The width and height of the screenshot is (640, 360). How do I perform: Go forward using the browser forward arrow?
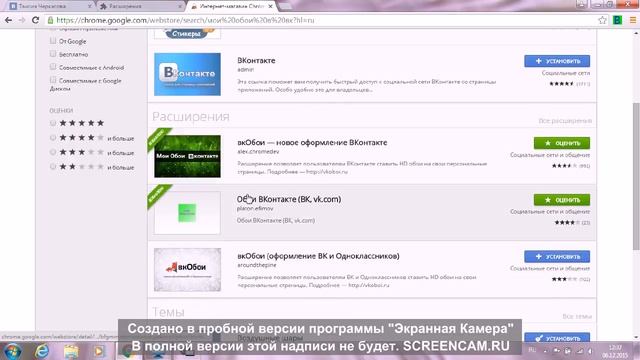click(x=22, y=20)
